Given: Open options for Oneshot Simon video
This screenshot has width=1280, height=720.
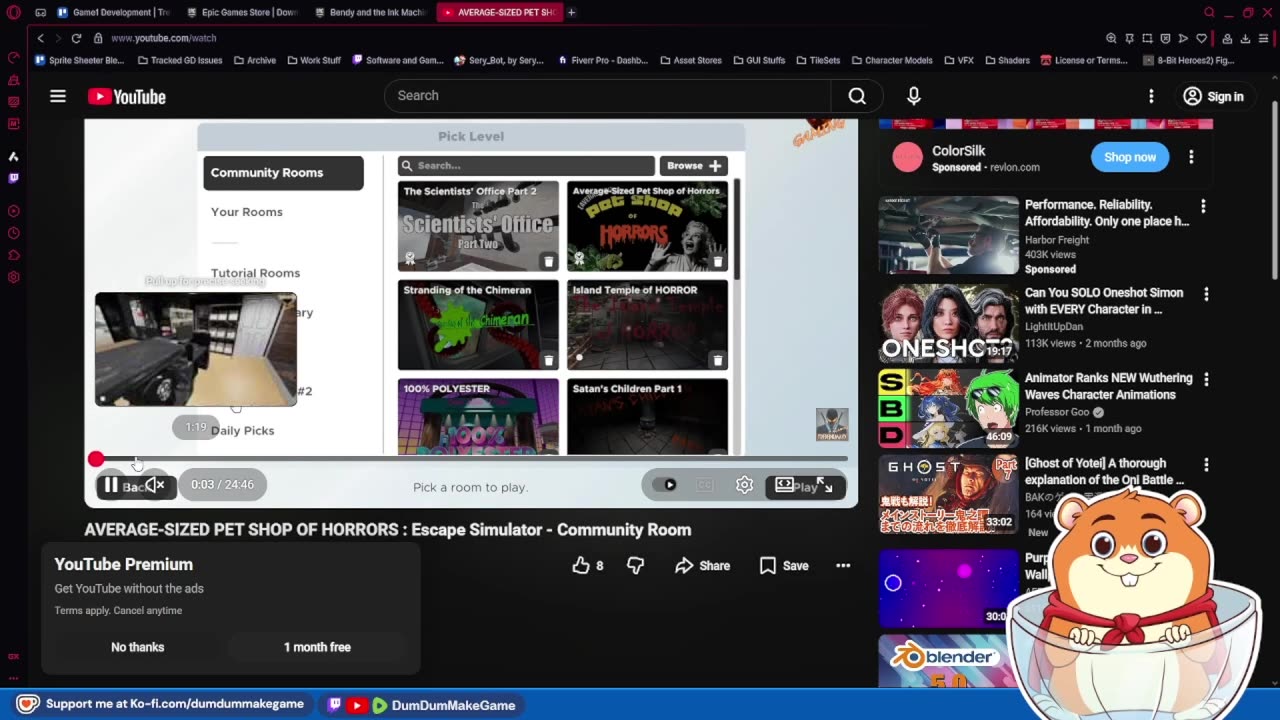Looking at the screenshot, I should coord(1206,294).
